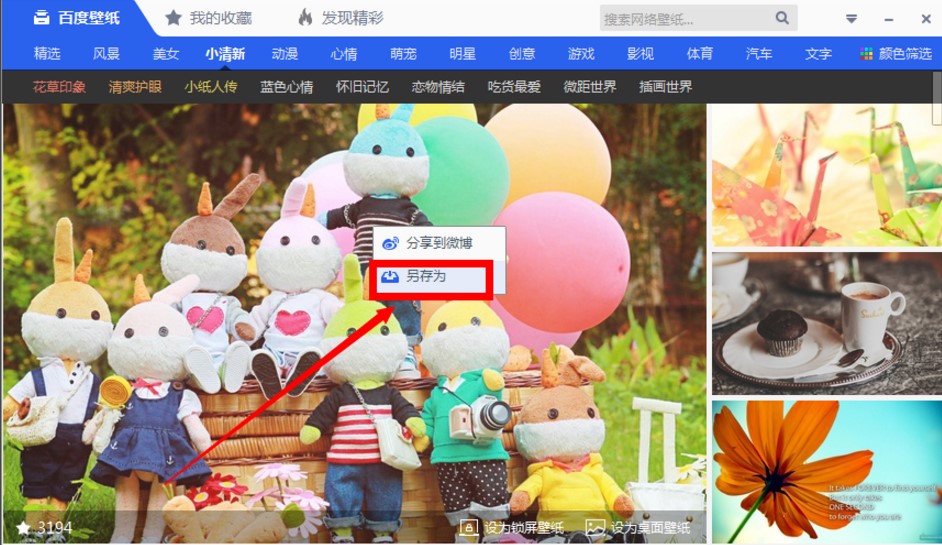Close the 百度壁纸 window
The image size is (942, 545).
tap(926, 19)
